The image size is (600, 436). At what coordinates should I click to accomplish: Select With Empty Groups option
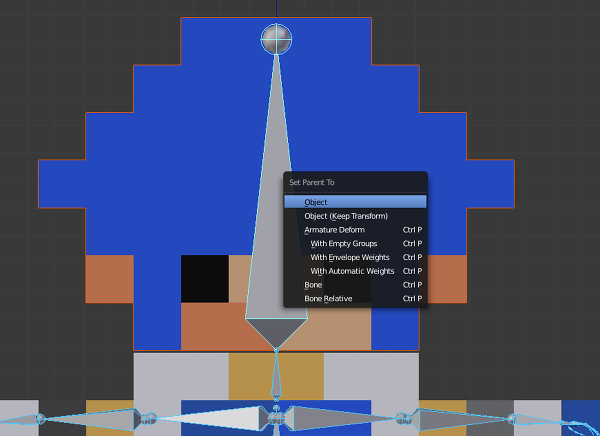(x=355, y=243)
